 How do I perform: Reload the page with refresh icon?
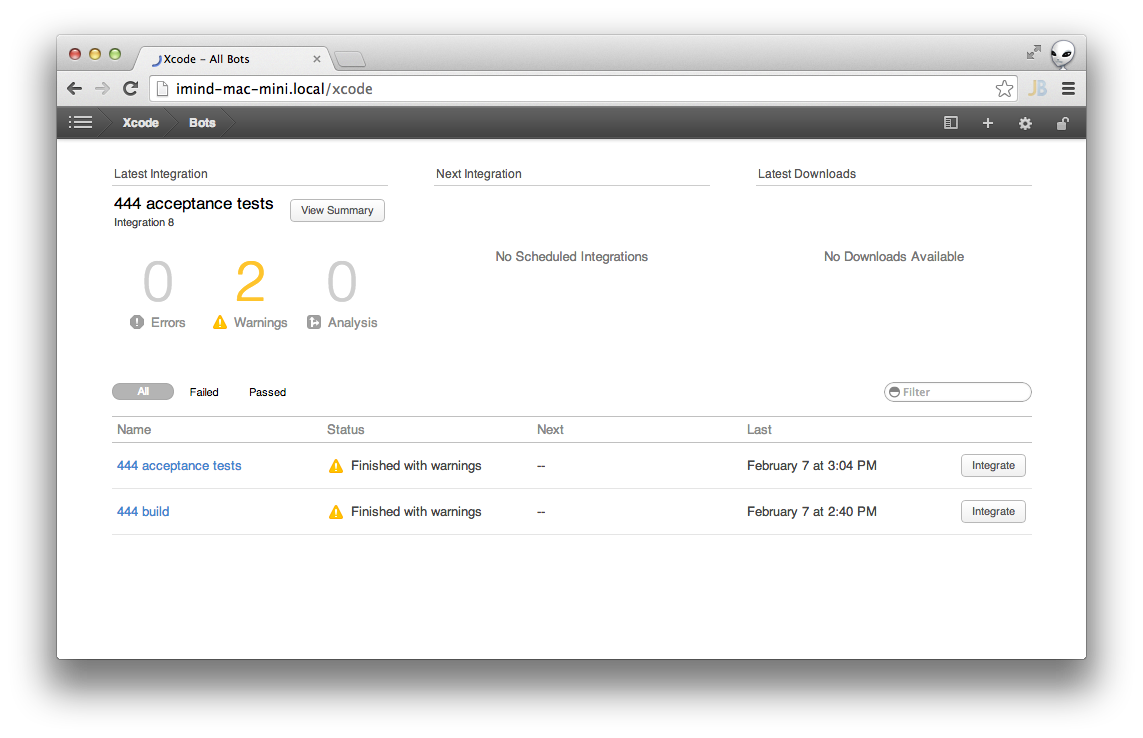pos(130,88)
